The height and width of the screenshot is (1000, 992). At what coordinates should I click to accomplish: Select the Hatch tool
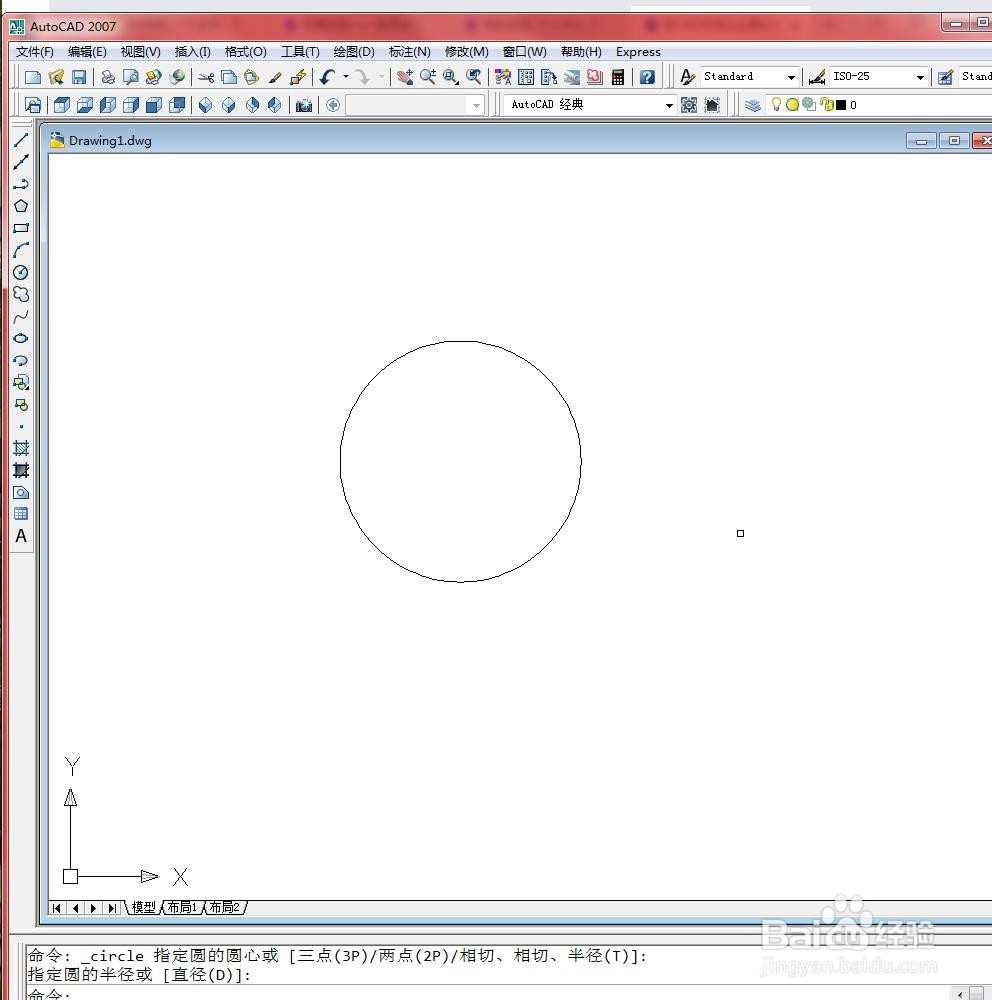click(21, 448)
